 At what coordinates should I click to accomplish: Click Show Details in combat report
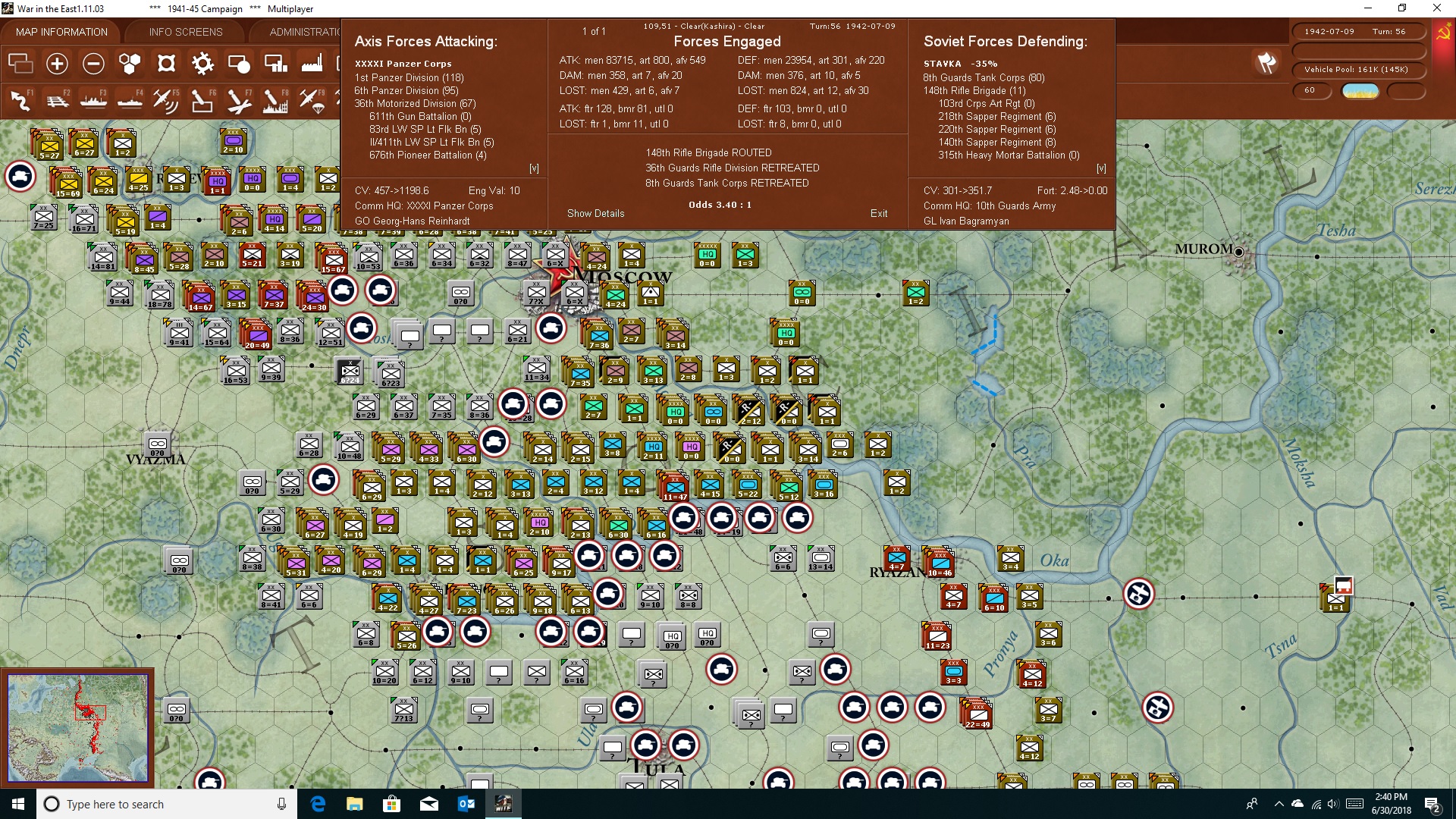pos(596,214)
